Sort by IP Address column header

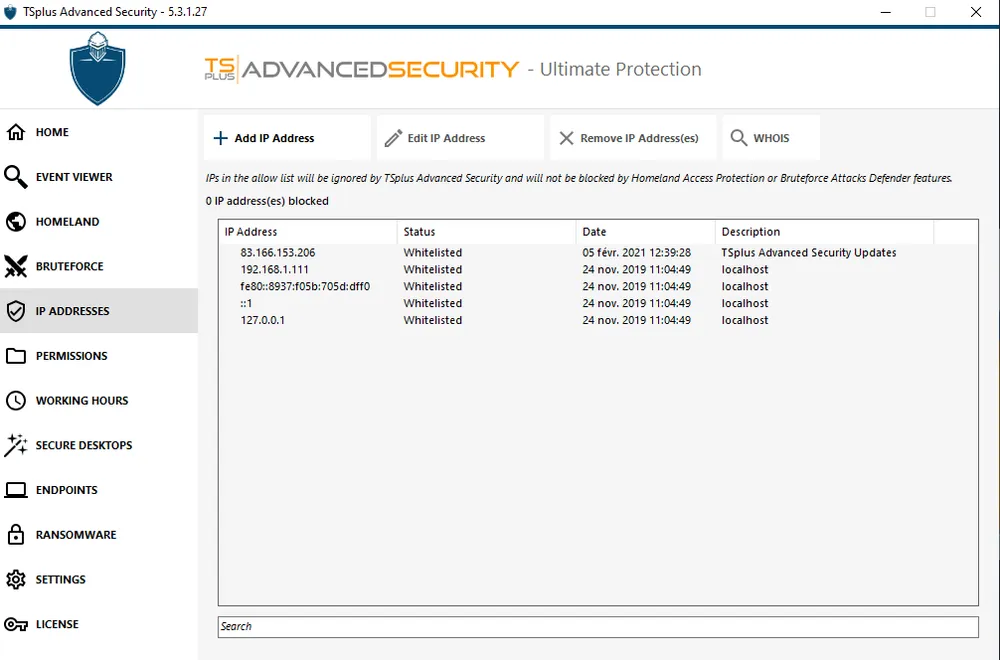click(307, 231)
